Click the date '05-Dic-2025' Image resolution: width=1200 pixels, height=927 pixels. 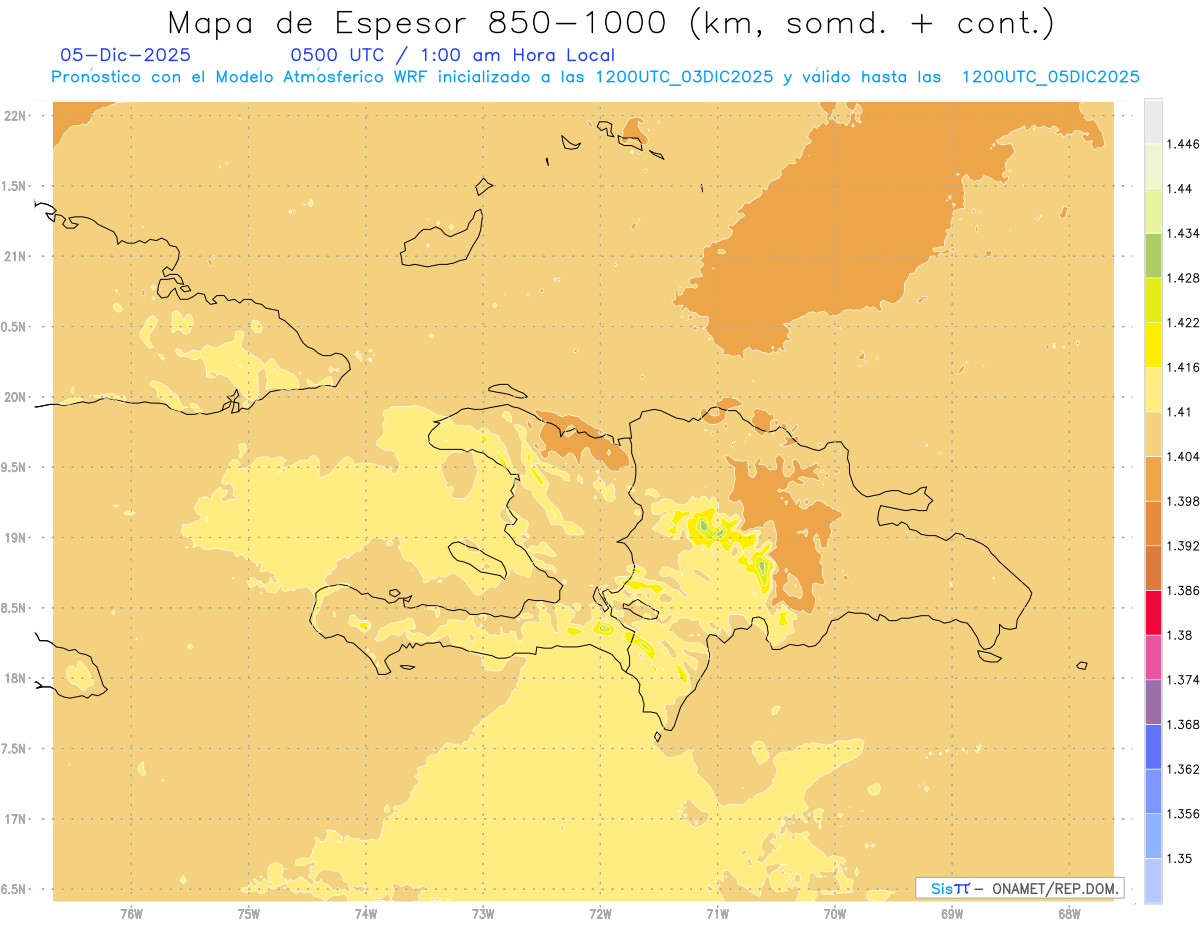(126, 56)
